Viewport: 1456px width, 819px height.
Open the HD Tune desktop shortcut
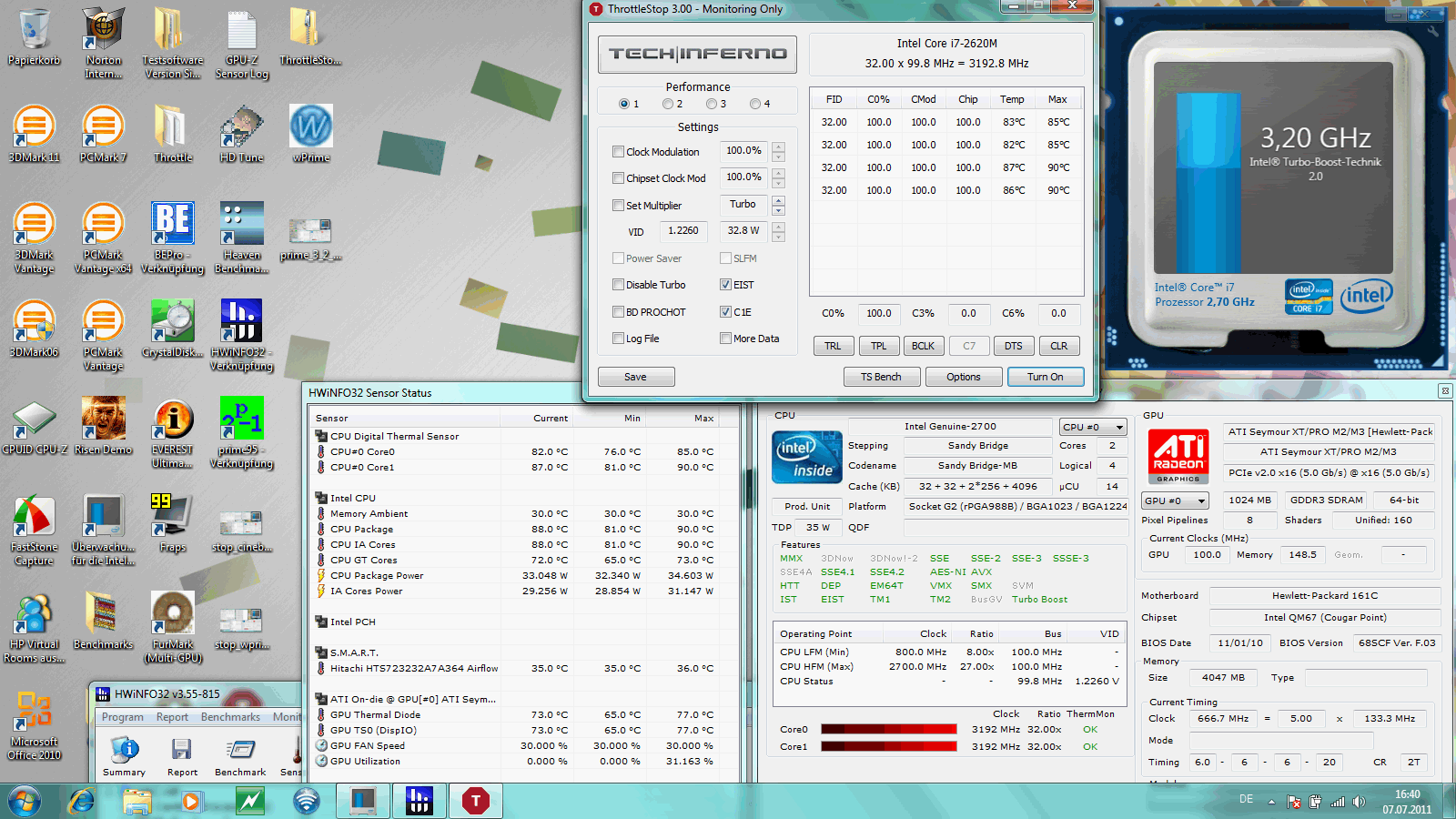pyautogui.click(x=241, y=134)
